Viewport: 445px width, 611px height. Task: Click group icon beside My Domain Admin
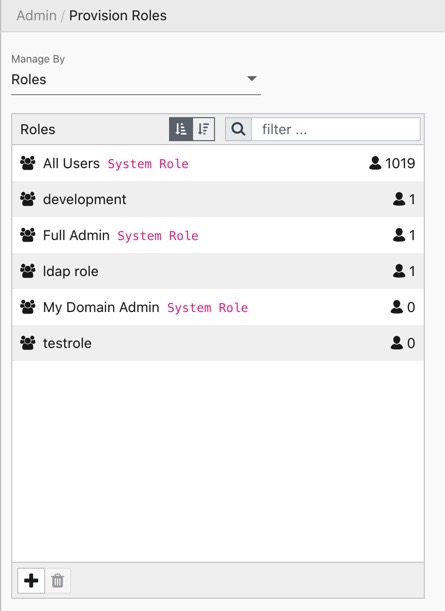click(x=28, y=307)
